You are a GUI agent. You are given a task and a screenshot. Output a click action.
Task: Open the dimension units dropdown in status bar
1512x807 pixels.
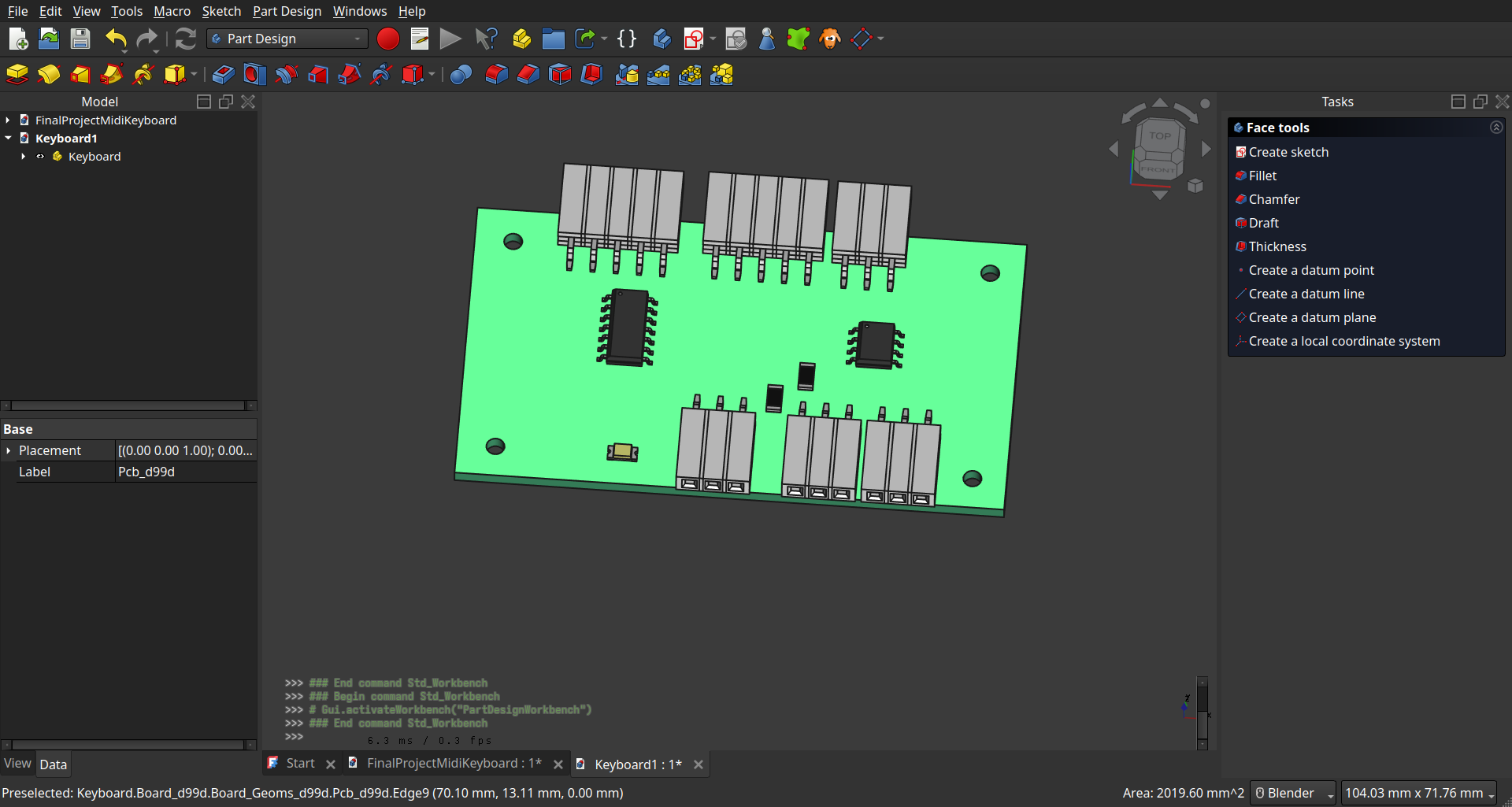[x=1419, y=793]
